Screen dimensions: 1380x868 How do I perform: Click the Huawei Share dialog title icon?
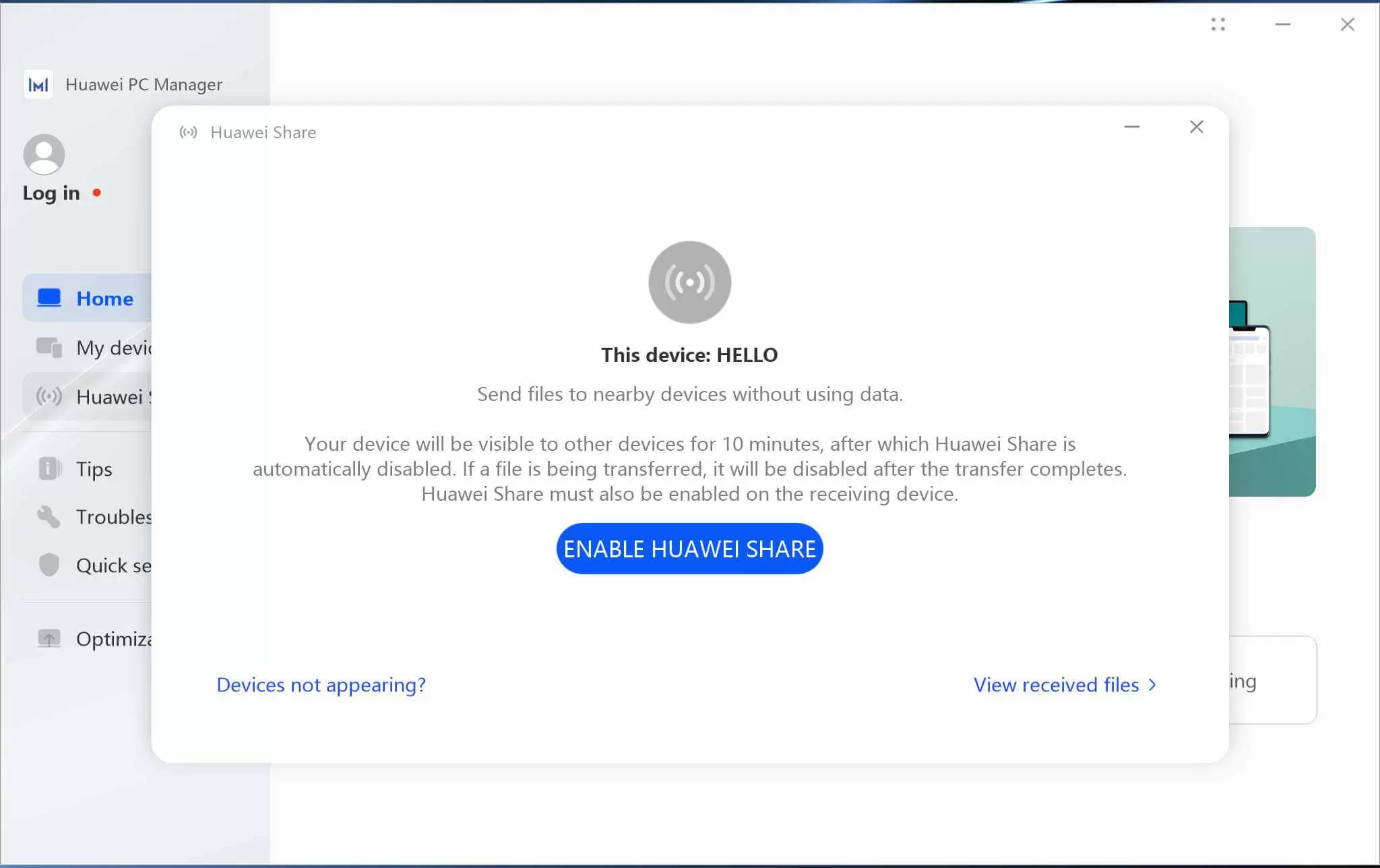tap(189, 132)
